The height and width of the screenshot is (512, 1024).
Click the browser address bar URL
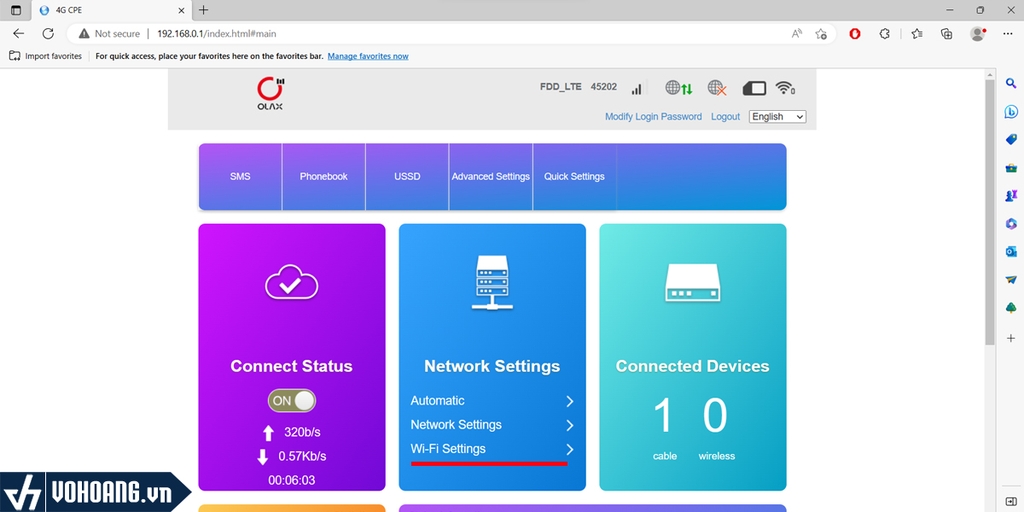216,34
